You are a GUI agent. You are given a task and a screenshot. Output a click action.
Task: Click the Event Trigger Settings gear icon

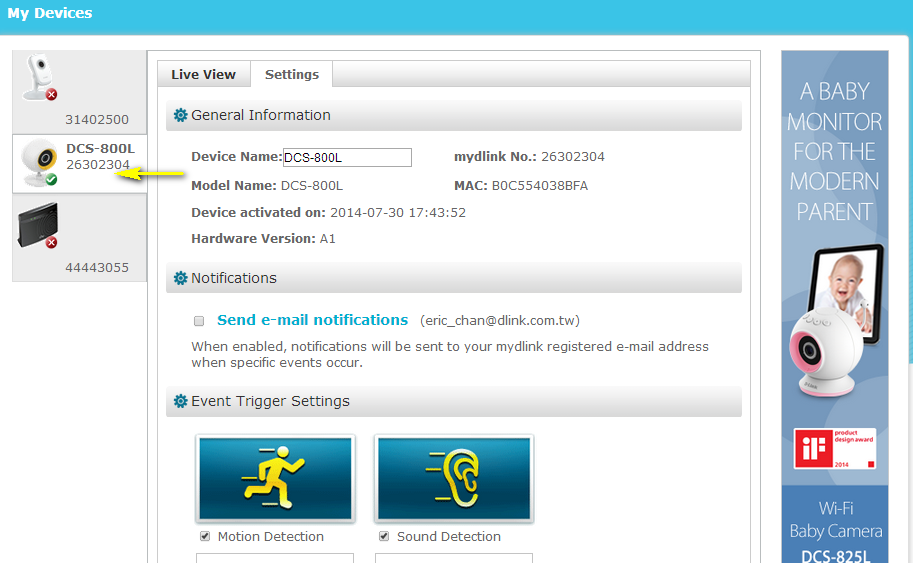181,401
